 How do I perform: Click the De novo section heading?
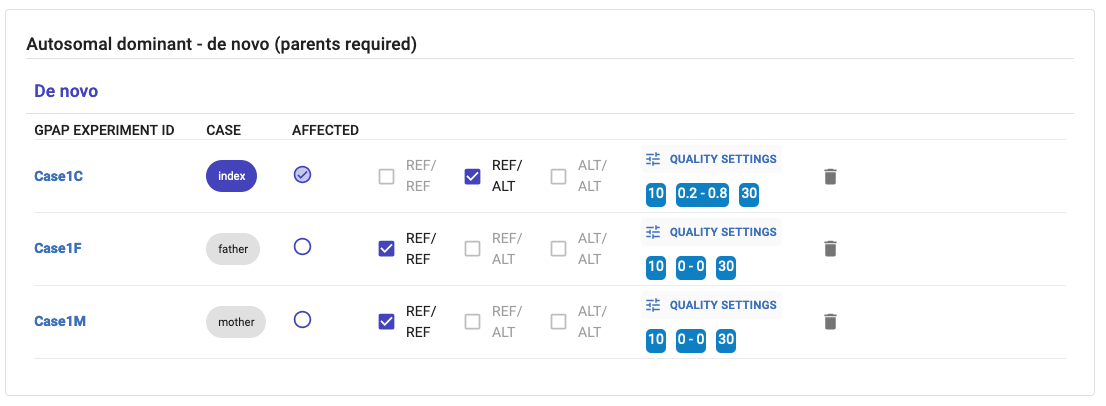pos(66,91)
